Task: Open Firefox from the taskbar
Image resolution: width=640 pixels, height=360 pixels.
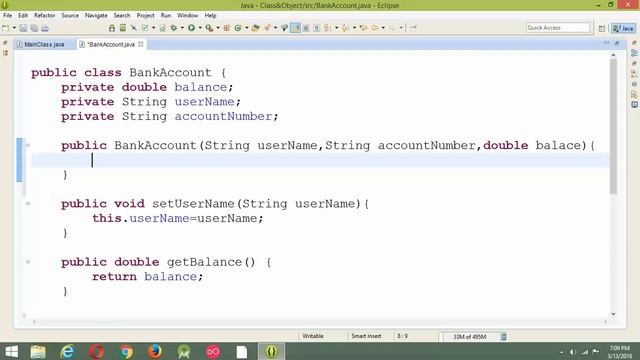Action: click(x=155, y=351)
